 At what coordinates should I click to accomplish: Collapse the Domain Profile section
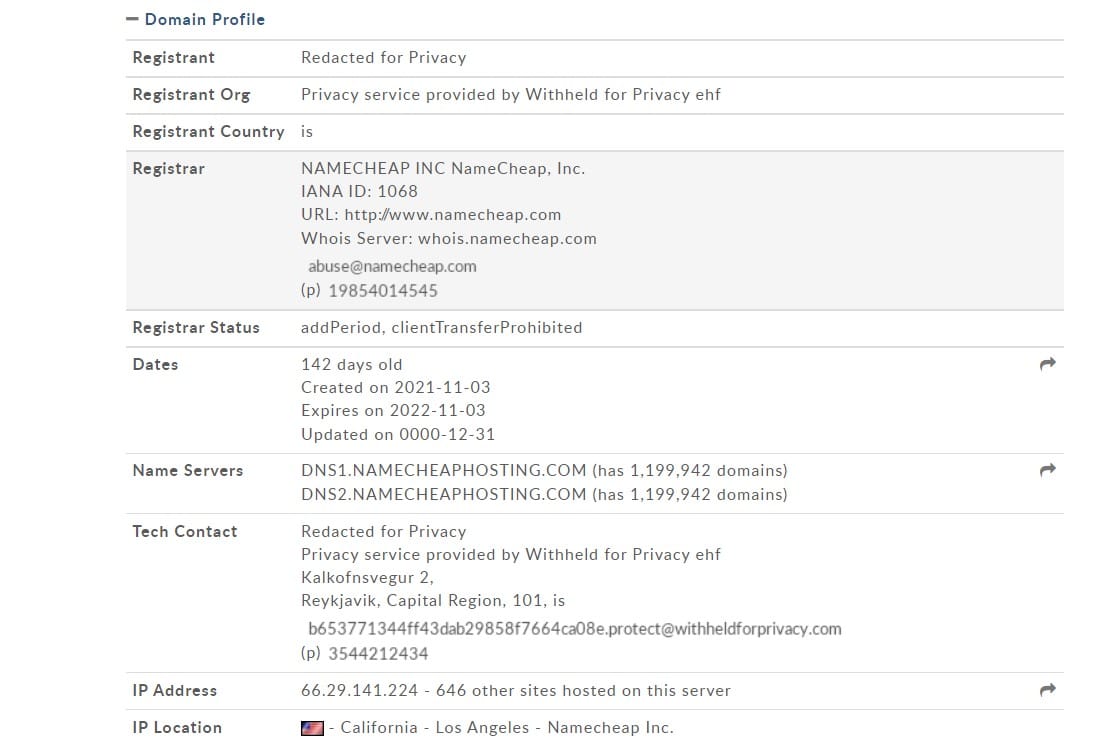(132, 20)
